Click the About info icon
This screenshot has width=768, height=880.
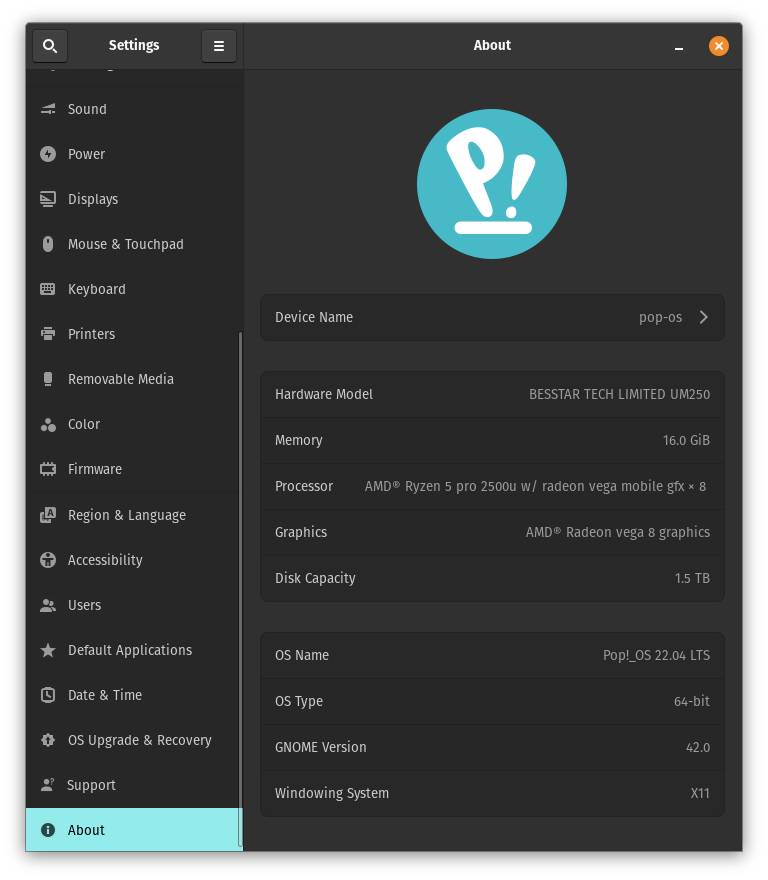click(48, 830)
